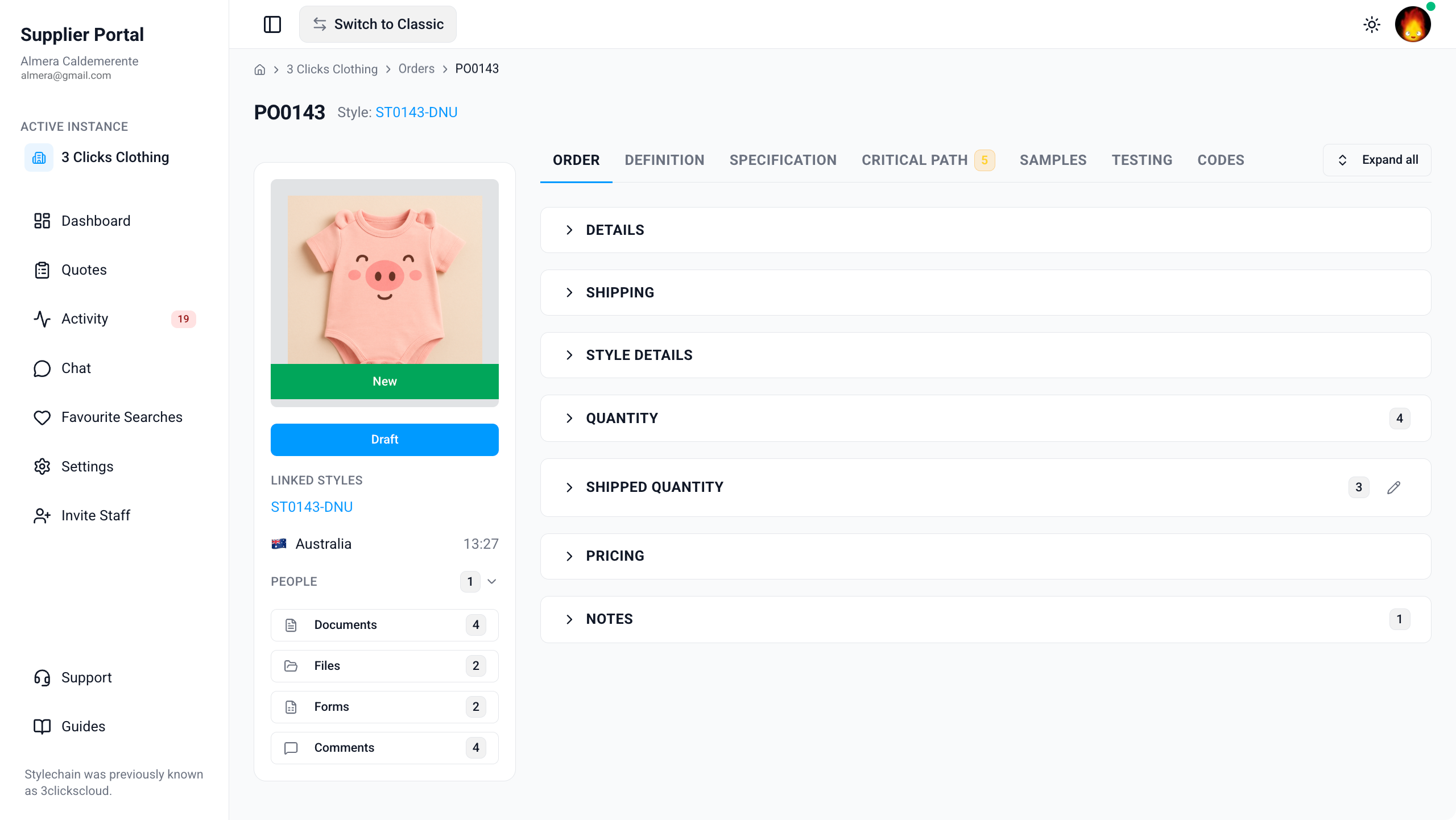
Task: Click the pig bodysuit product thumbnail
Action: click(x=384, y=280)
